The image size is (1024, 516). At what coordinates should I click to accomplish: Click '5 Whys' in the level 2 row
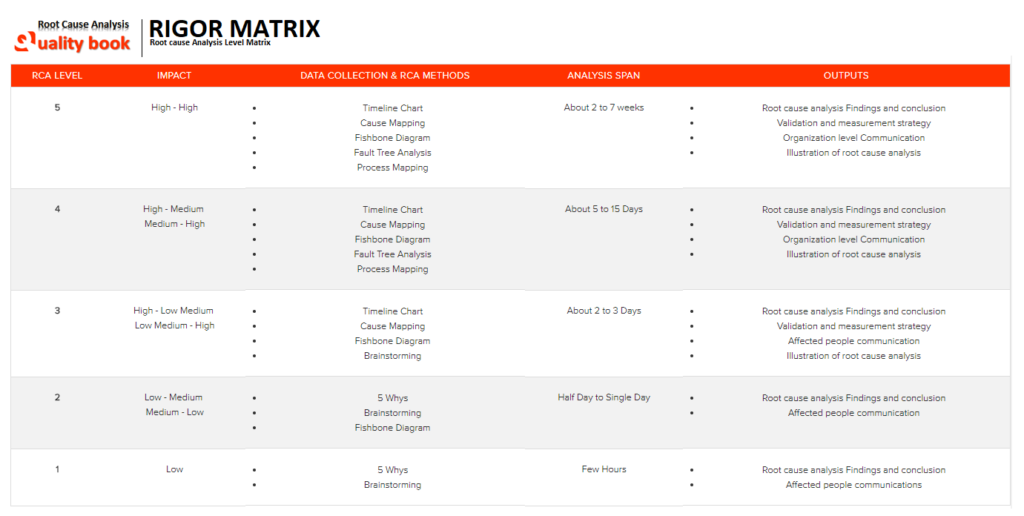(392, 398)
